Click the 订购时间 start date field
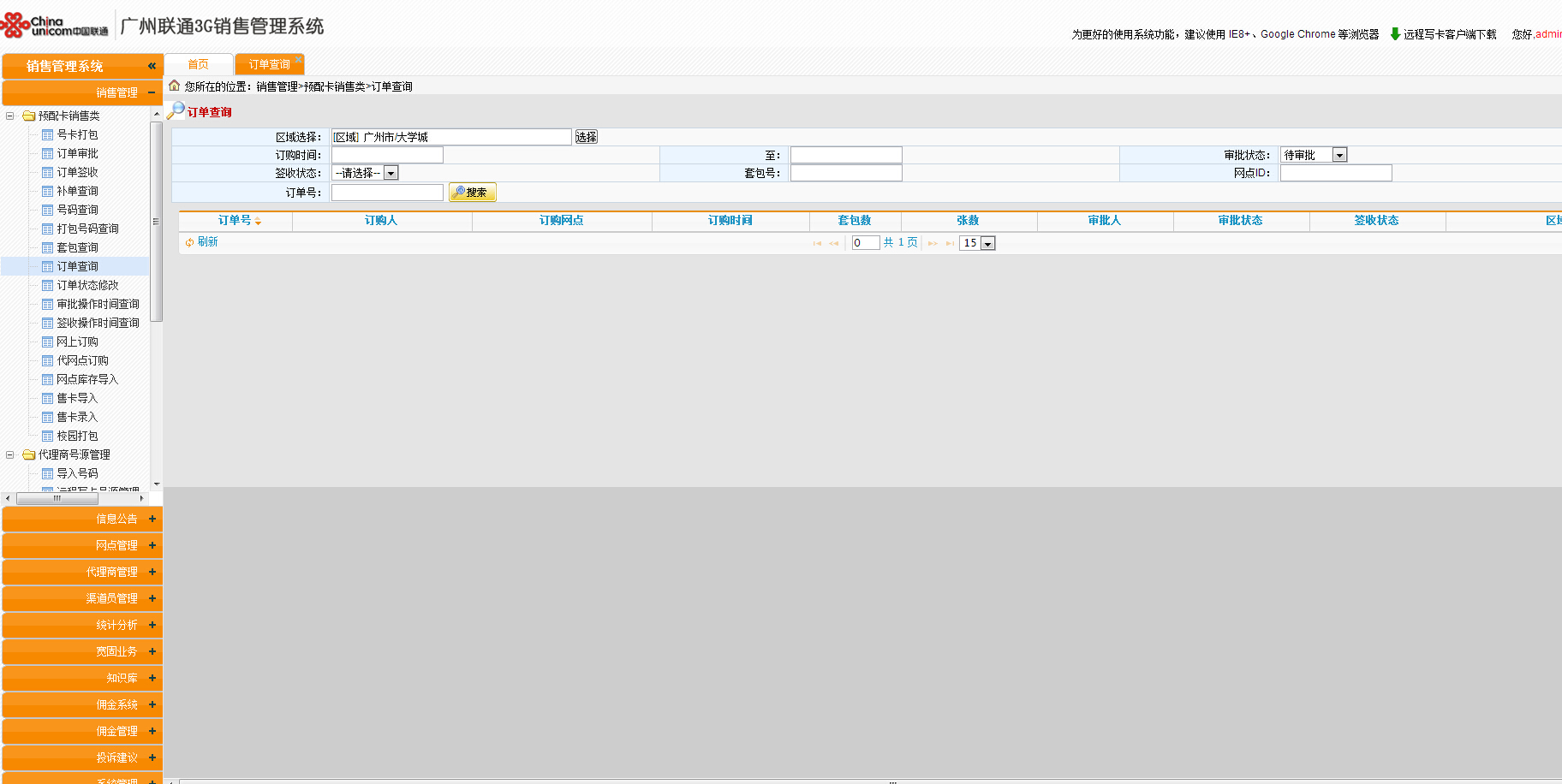 (387, 155)
